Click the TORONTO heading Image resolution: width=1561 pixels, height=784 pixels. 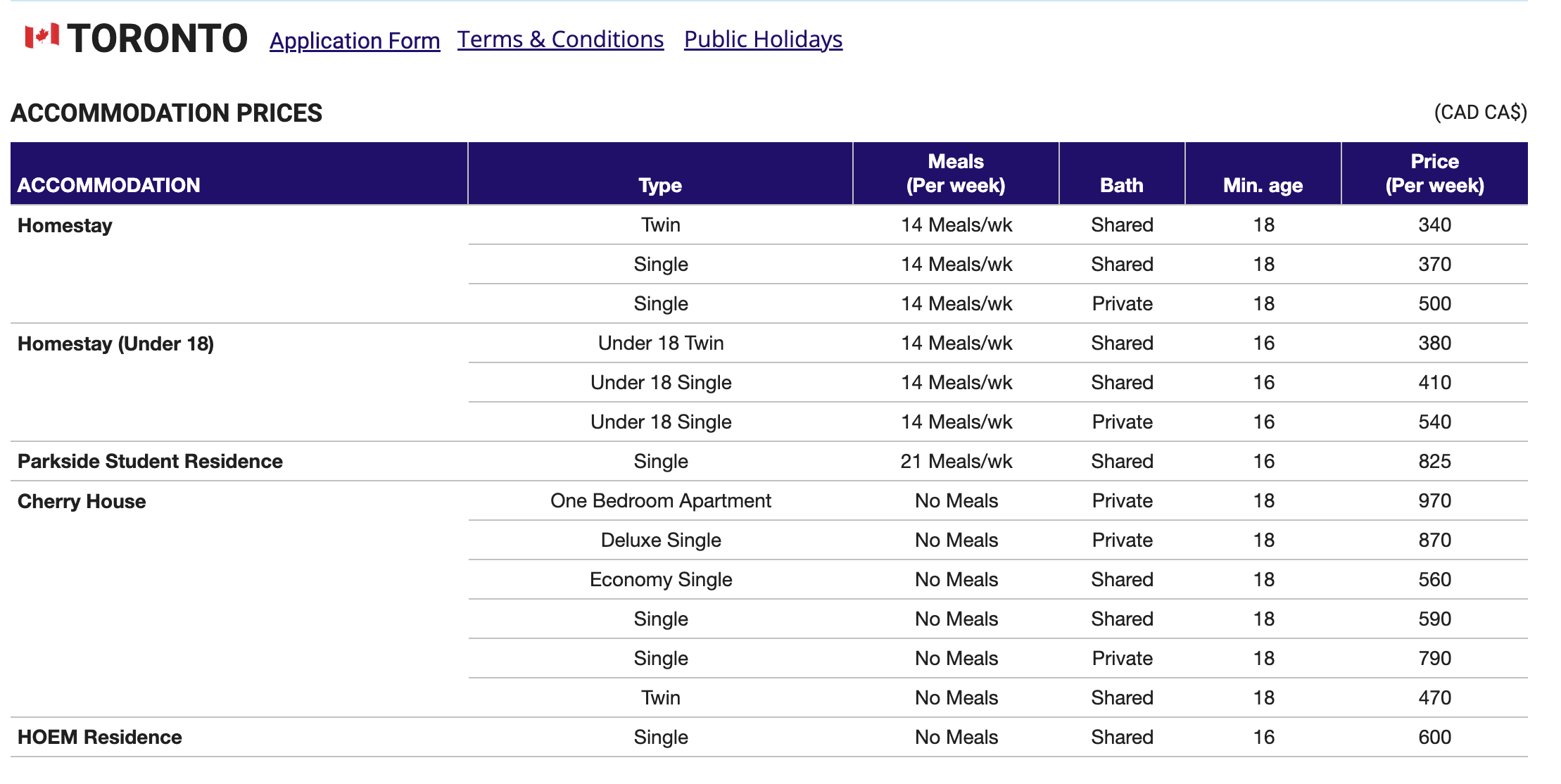point(158,38)
